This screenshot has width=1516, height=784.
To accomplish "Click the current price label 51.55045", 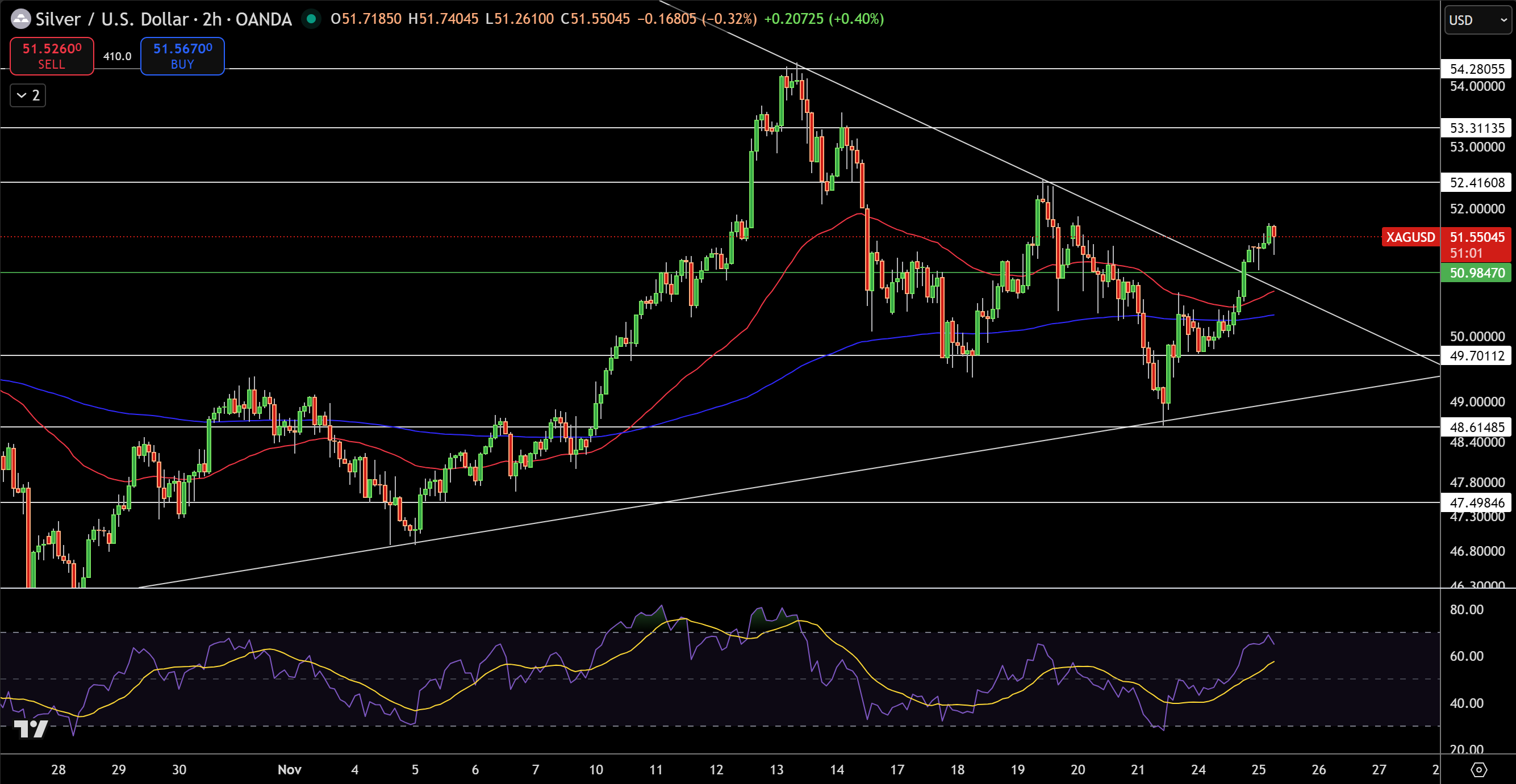I will 1477,237.
